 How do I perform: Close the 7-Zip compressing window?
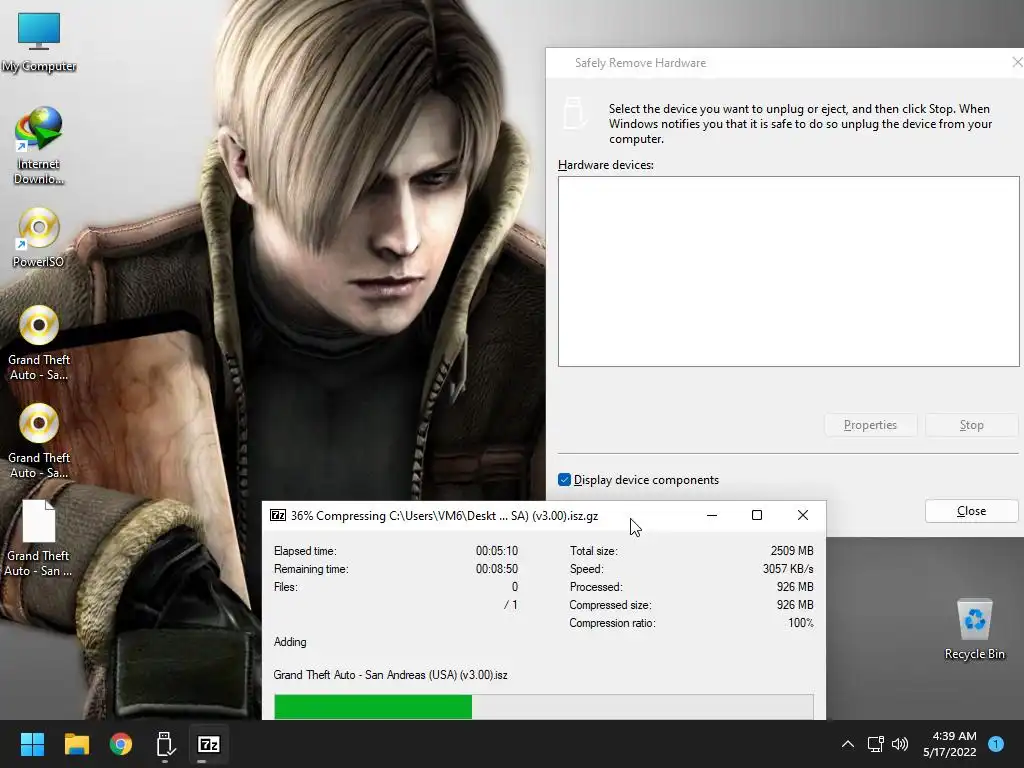tap(803, 515)
